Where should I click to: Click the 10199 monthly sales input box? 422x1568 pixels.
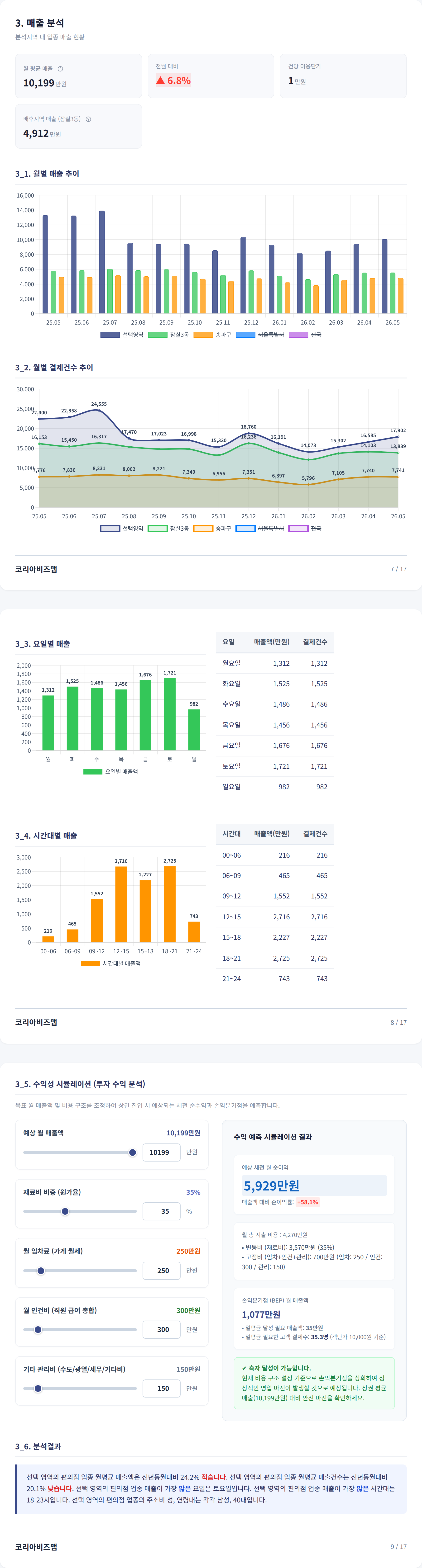click(161, 1152)
